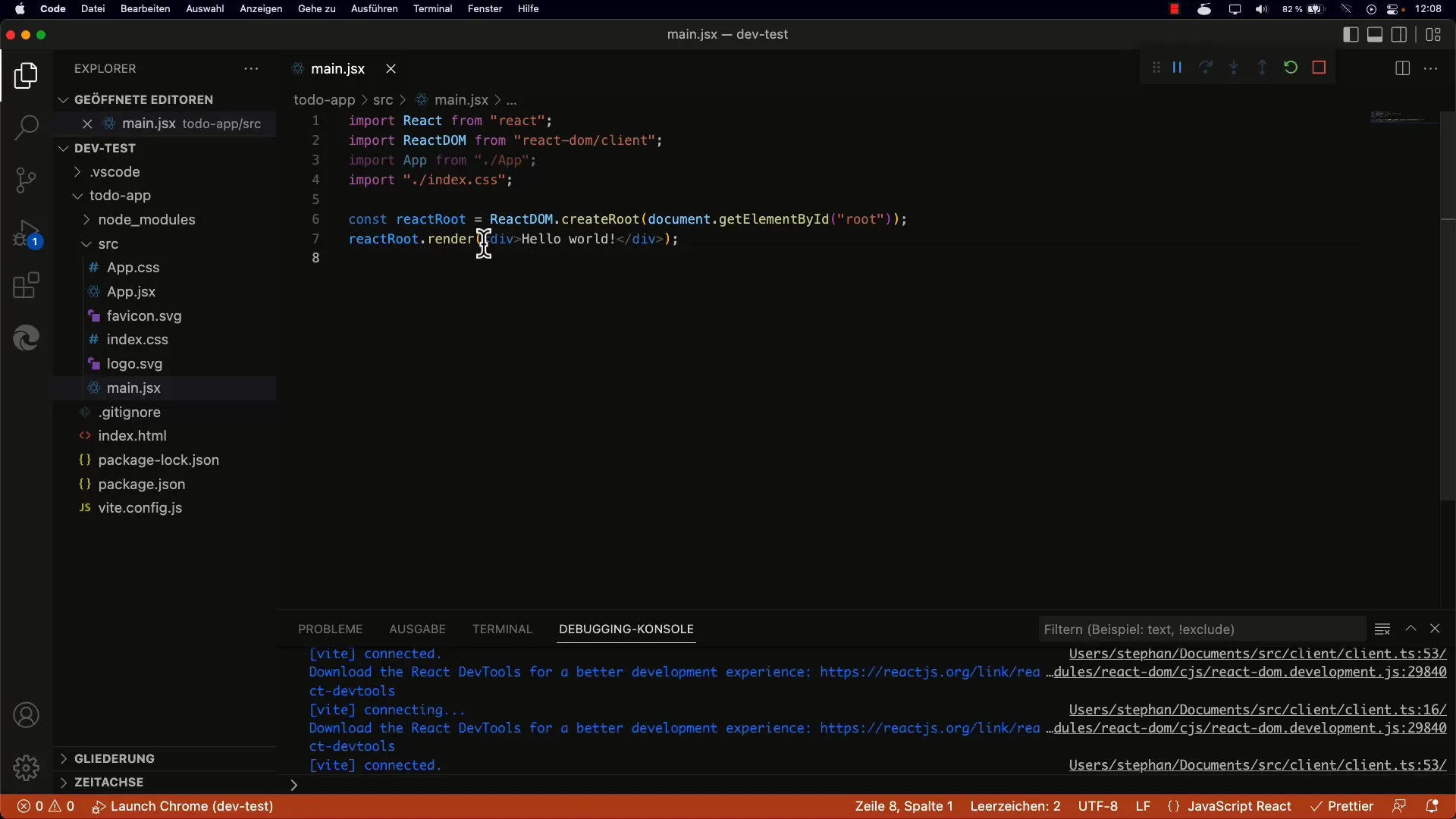Open the Search view in activity bar

[26, 127]
